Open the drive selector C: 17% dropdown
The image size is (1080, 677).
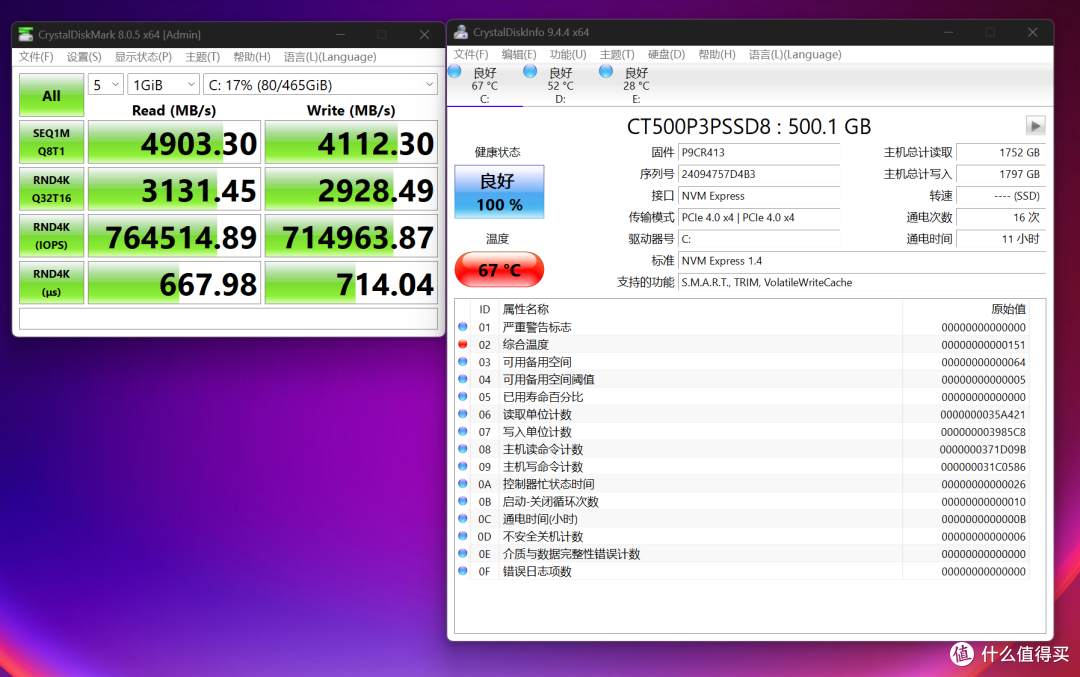[320, 85]
